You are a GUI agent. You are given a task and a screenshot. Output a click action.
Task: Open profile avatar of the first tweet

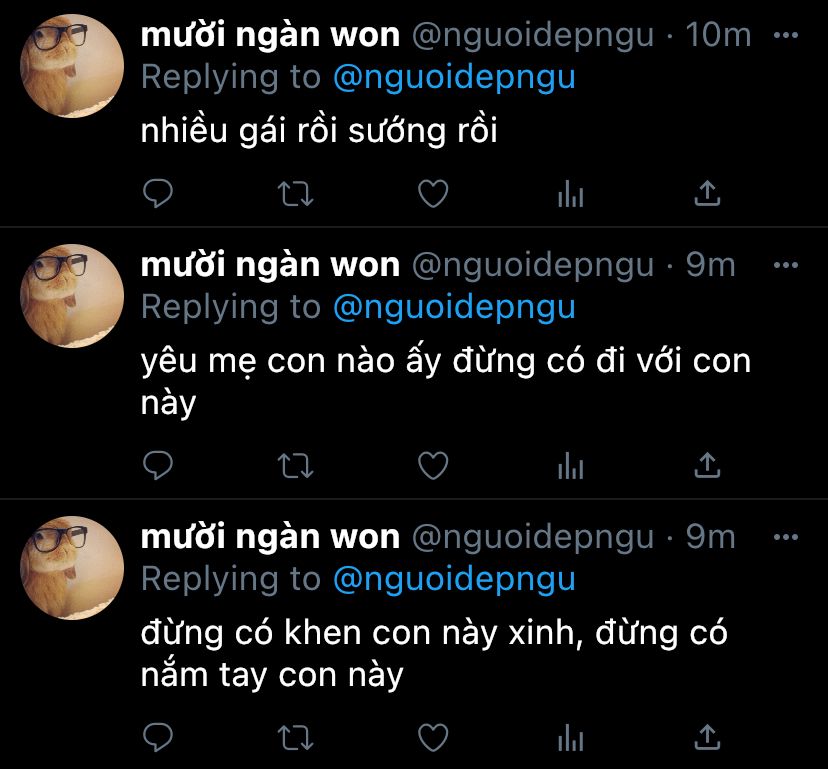[72, 66]
